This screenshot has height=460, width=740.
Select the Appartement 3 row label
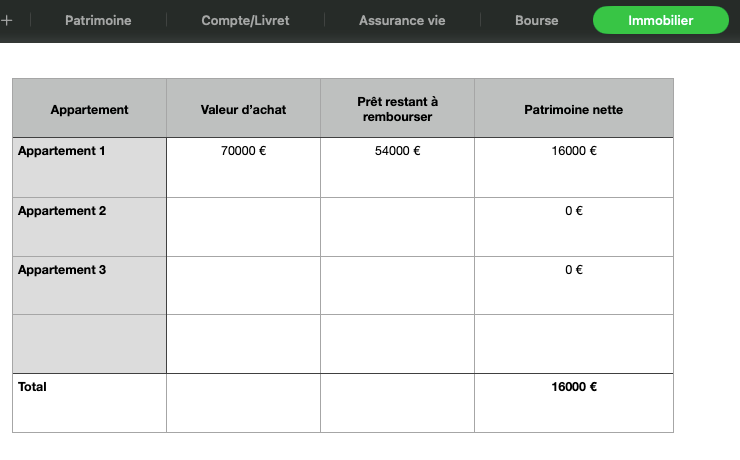point(90,285)
